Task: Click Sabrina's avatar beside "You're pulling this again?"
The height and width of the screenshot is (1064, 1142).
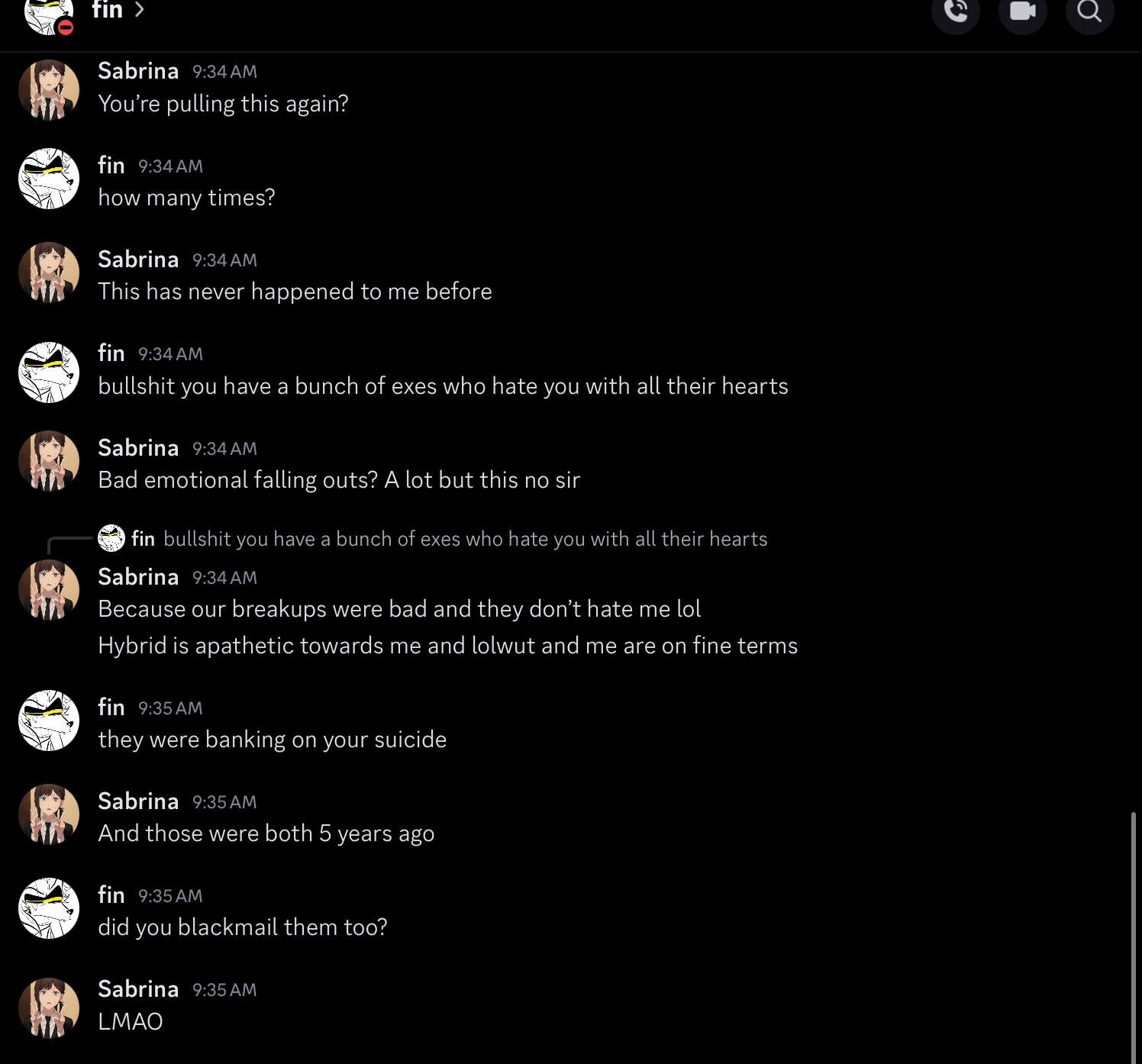Action: 49,90
